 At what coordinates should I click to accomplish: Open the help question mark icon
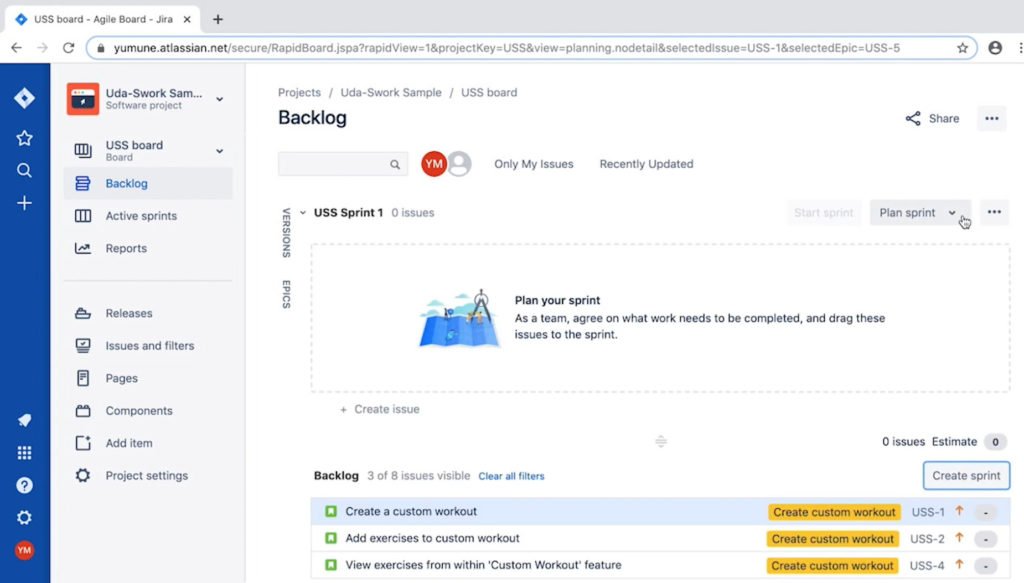tap(24, 485)
